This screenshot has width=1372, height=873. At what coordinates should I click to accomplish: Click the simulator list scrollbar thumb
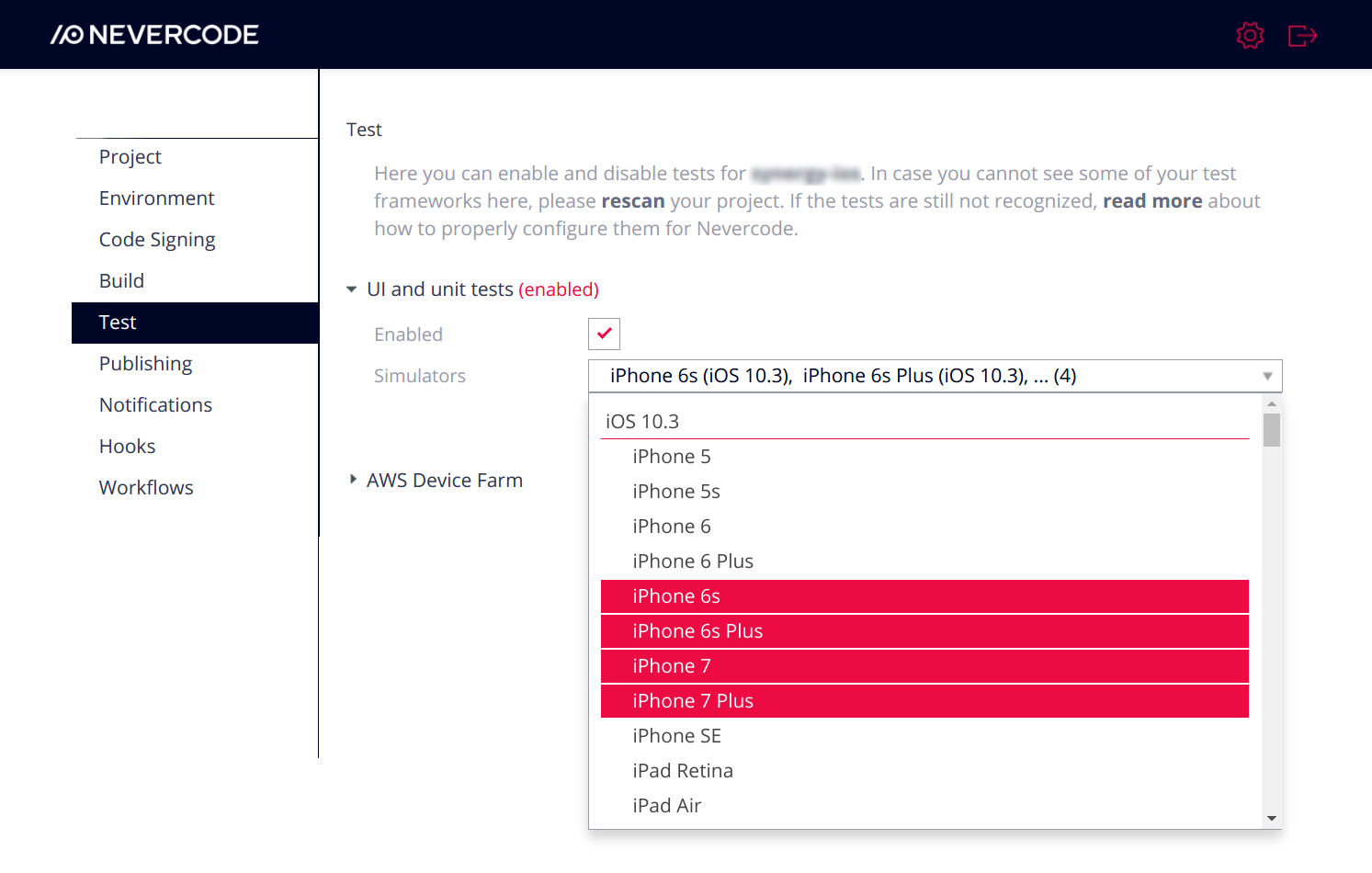coord(1272,430)
